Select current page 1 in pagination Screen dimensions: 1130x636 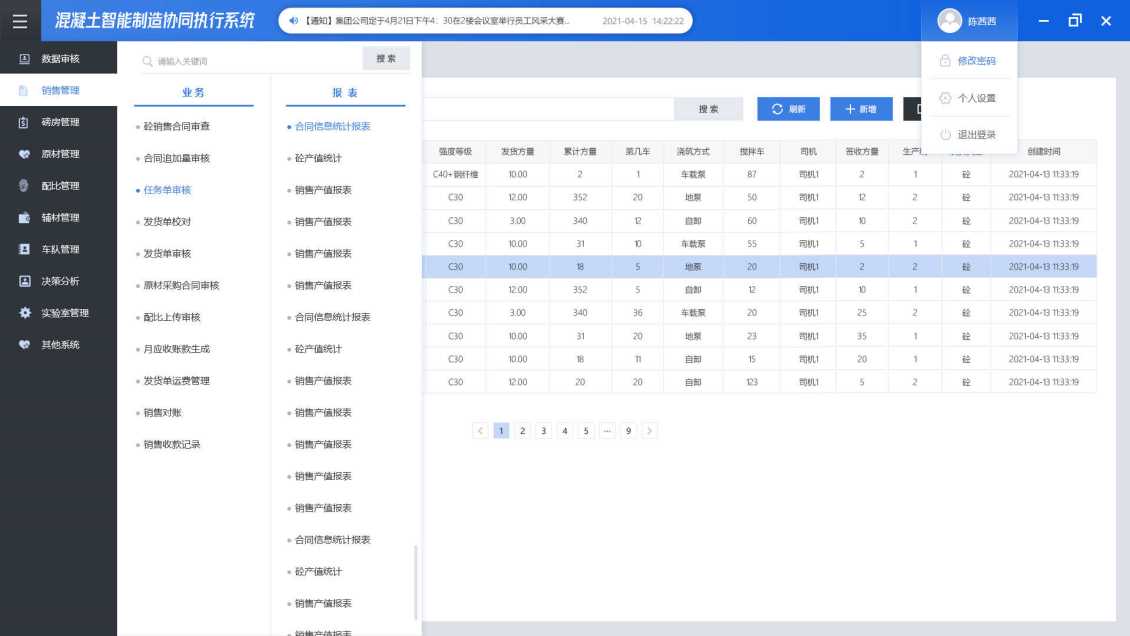(501, 431)
